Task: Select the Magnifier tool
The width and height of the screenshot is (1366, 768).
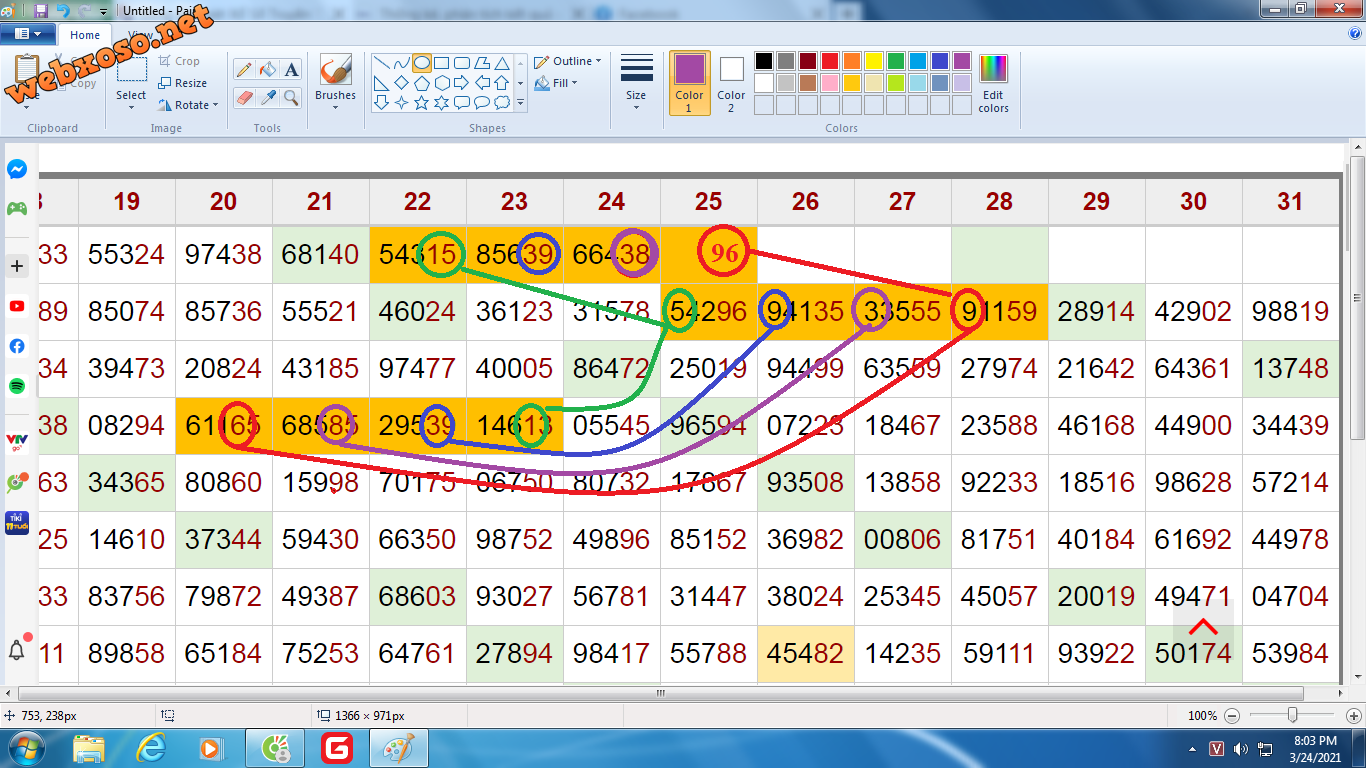Action: pyautogui.click(x=291, y=97)
